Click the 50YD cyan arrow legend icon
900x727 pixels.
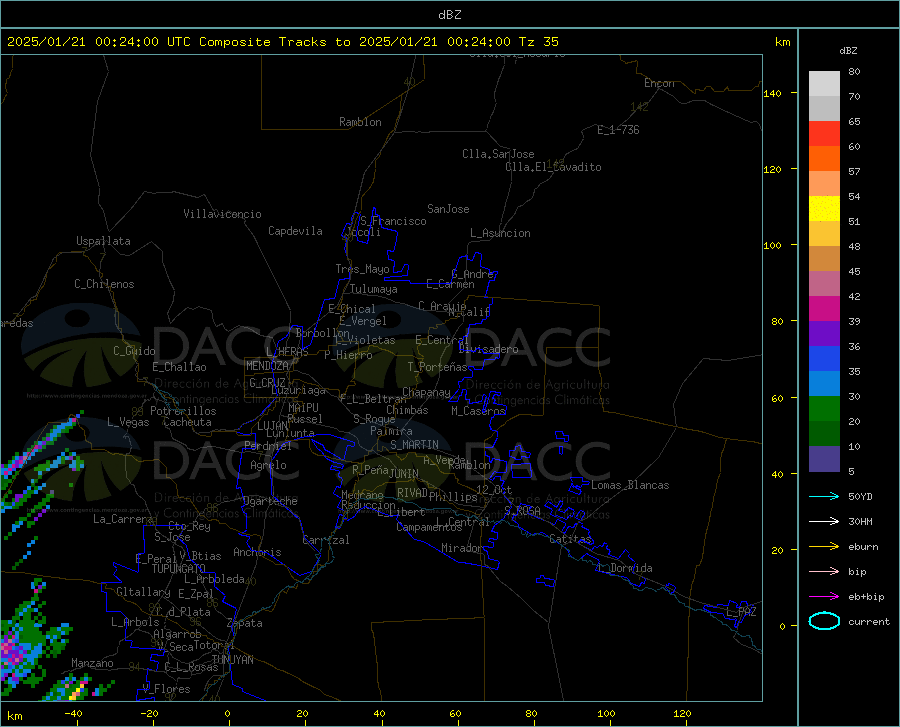(824, 496)
